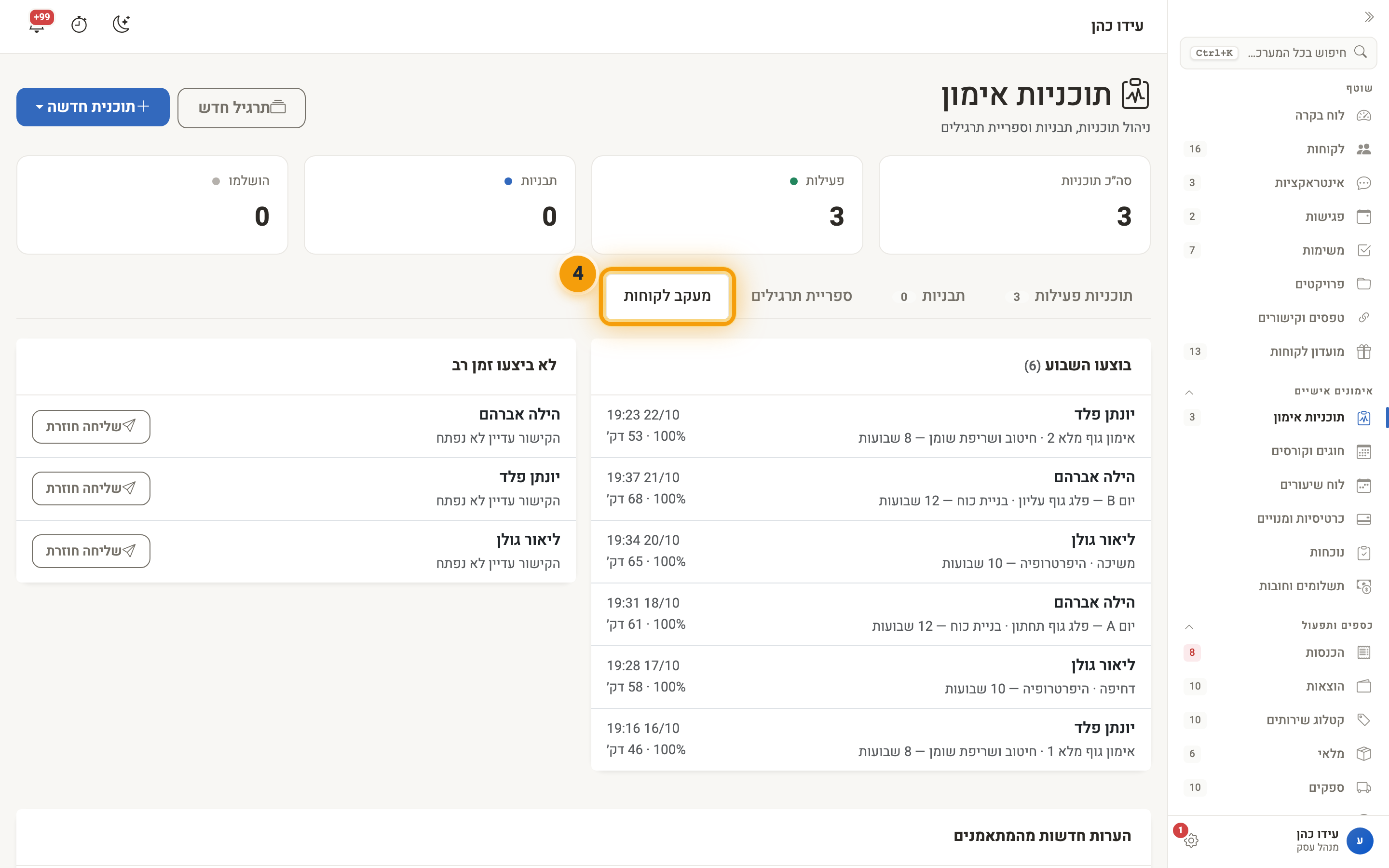The height and width of the screenshot is (868, 1389).
Task: Select the 19:23 22/10 יונתן פלד workout row
Action: (x=871, y=427)
